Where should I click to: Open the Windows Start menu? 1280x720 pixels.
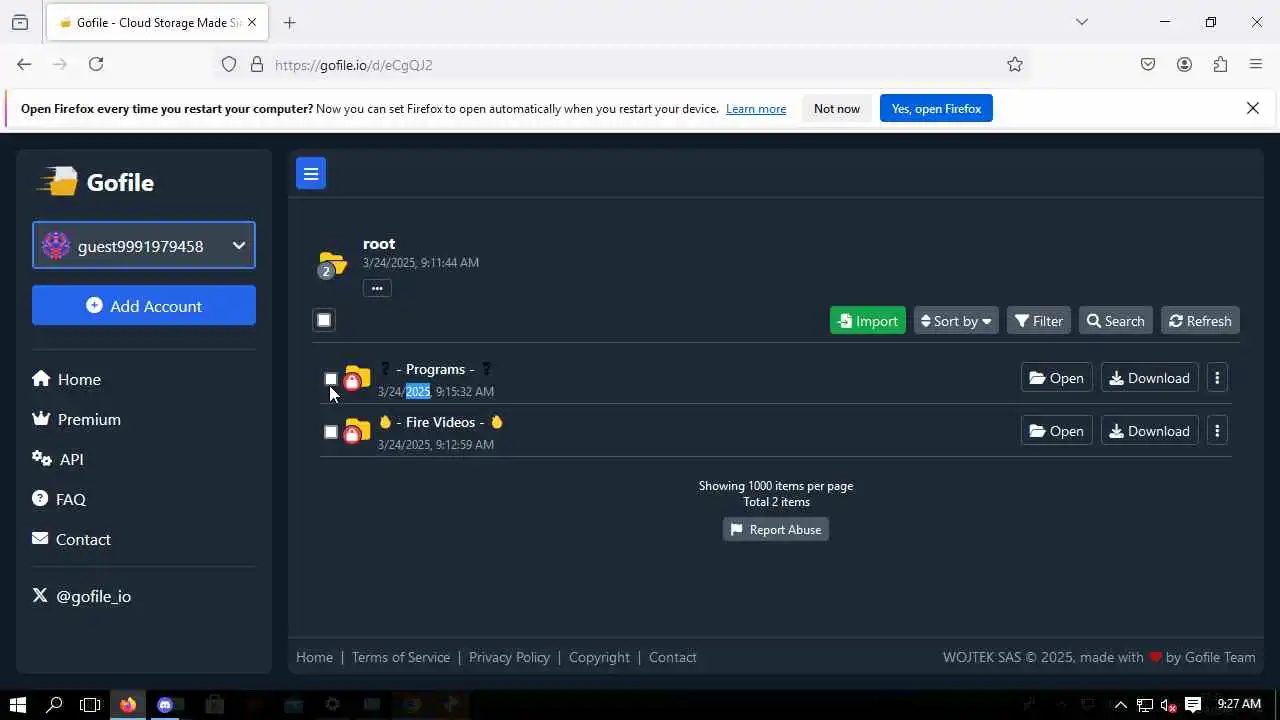(17, 705)
